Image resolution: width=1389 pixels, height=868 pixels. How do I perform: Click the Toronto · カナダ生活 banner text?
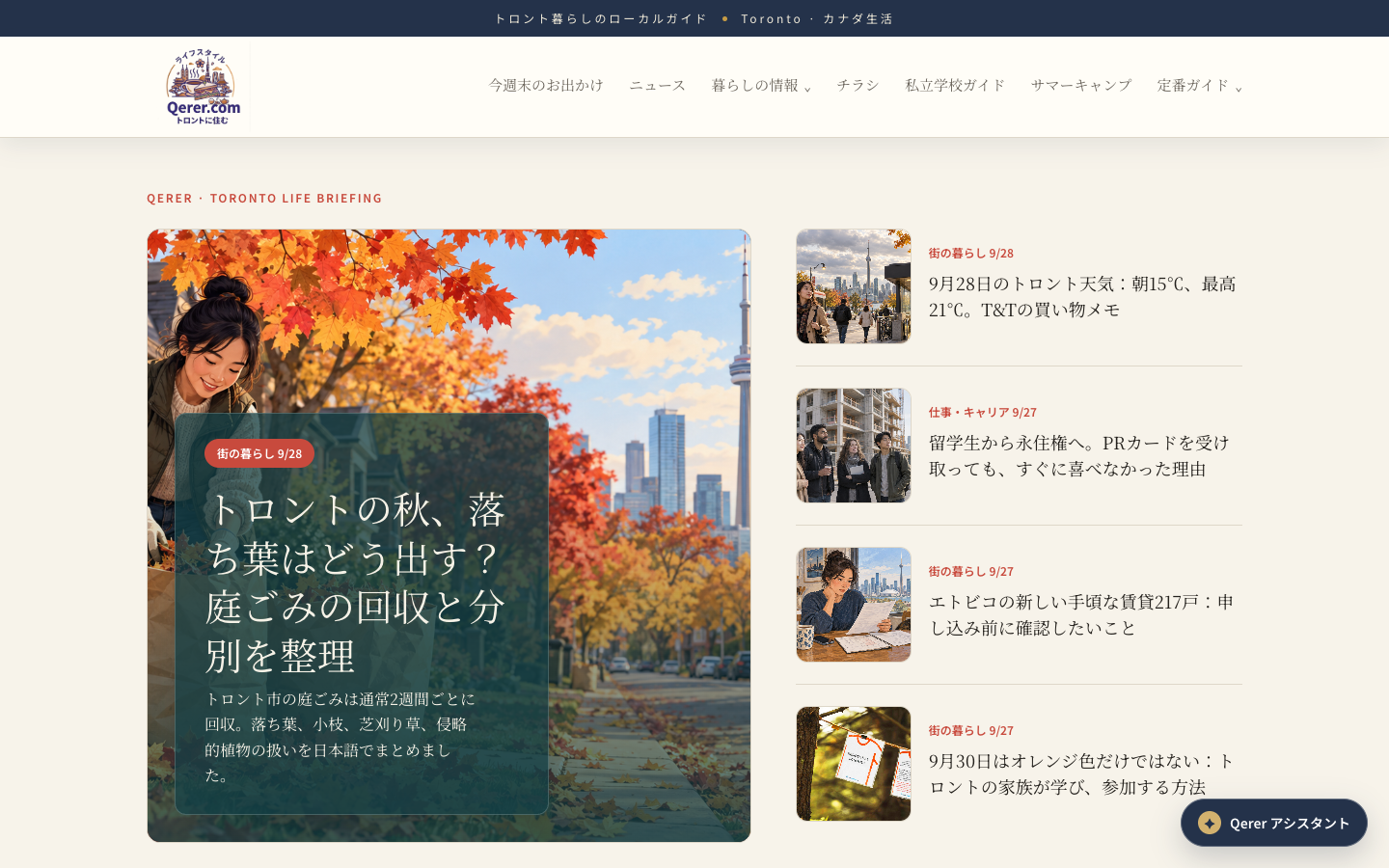pos(817,18)
